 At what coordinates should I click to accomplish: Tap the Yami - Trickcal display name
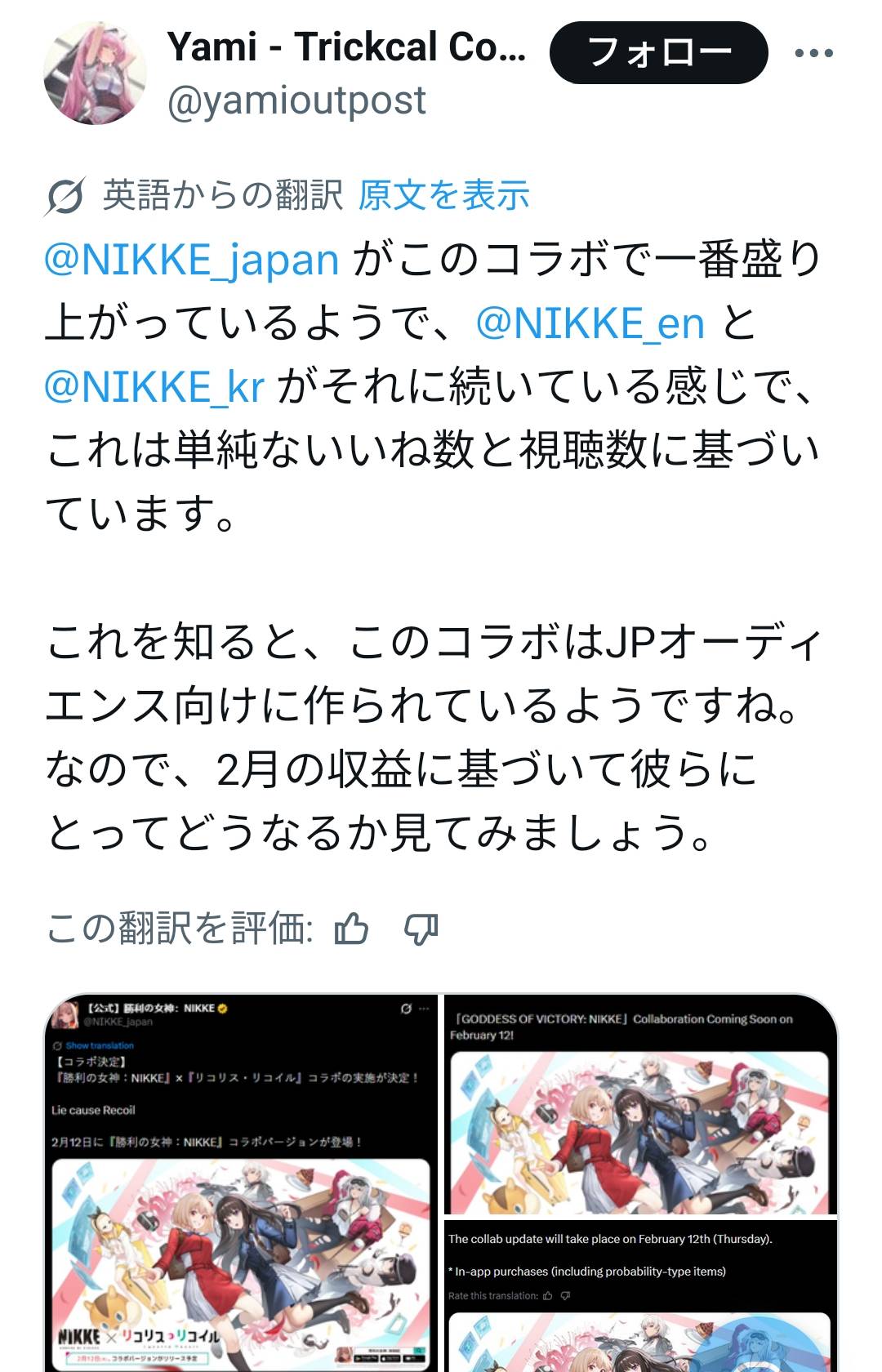tap(347, 47)
